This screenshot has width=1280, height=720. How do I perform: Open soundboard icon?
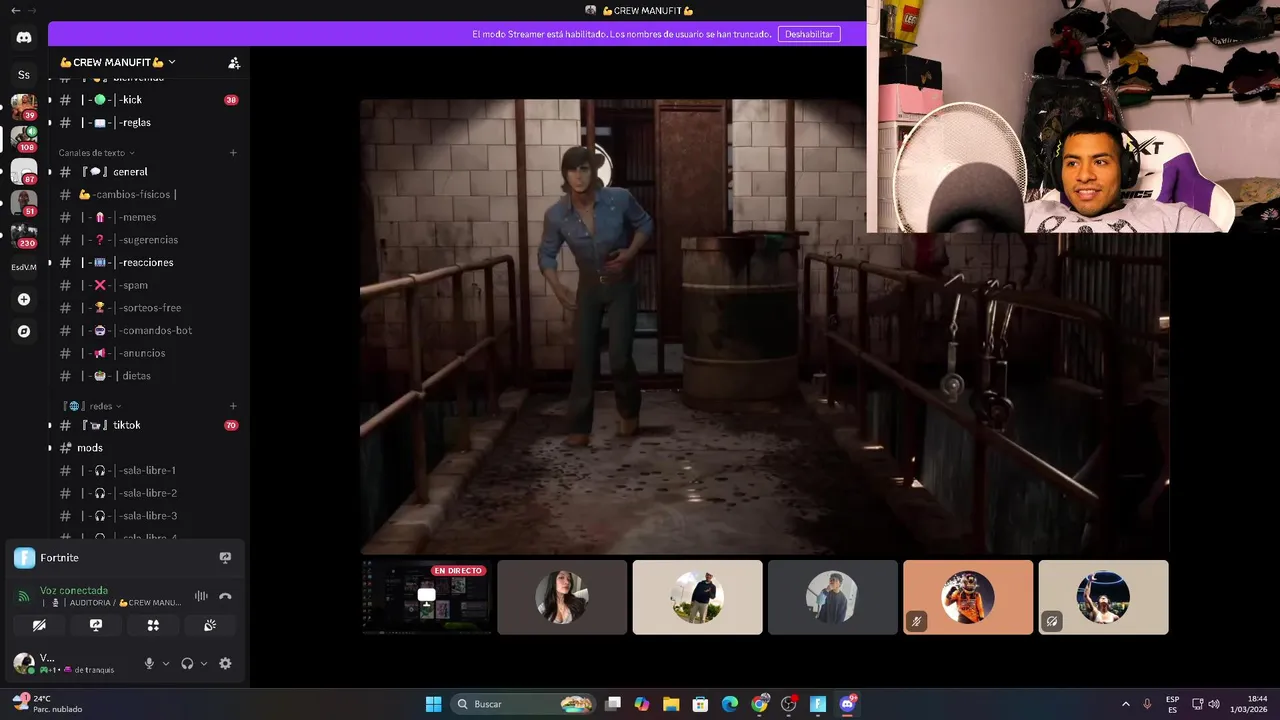210,625
